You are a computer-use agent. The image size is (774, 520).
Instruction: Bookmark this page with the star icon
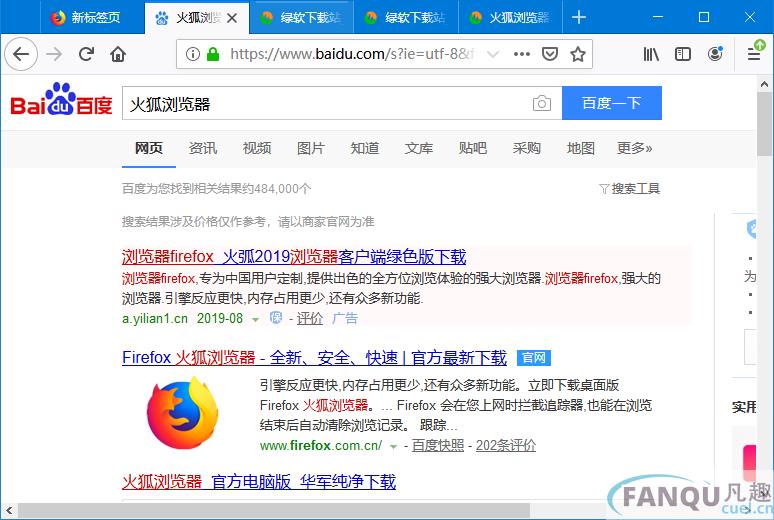point(578,54)
